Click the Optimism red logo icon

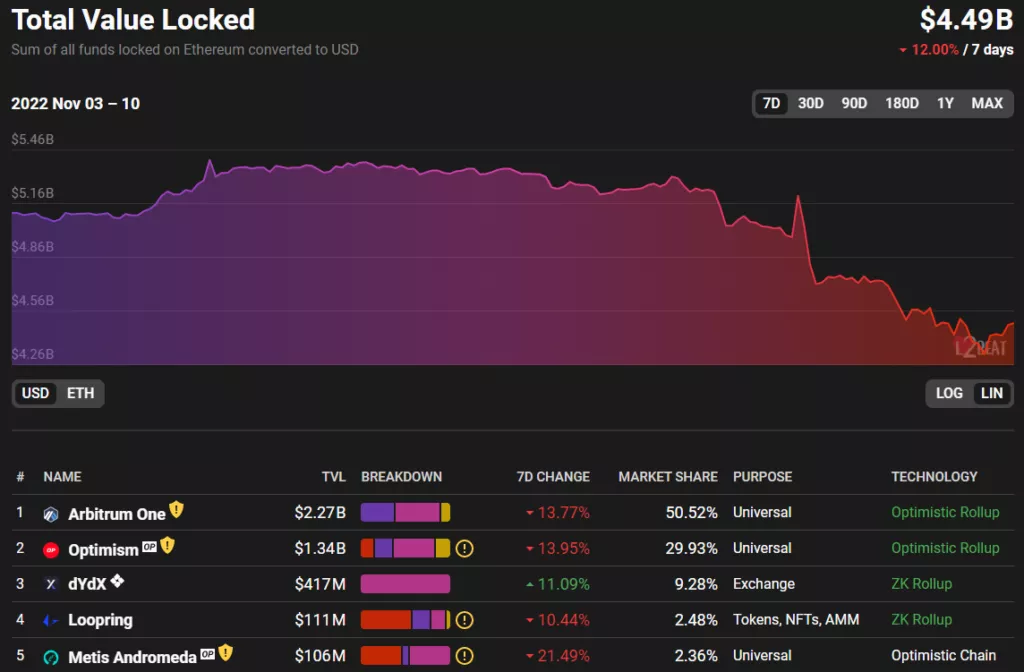51,550
